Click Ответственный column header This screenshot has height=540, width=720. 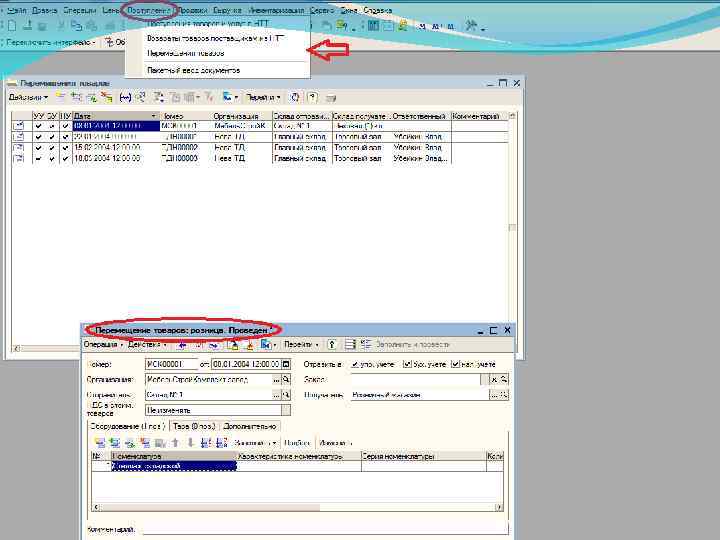point(420,116)
